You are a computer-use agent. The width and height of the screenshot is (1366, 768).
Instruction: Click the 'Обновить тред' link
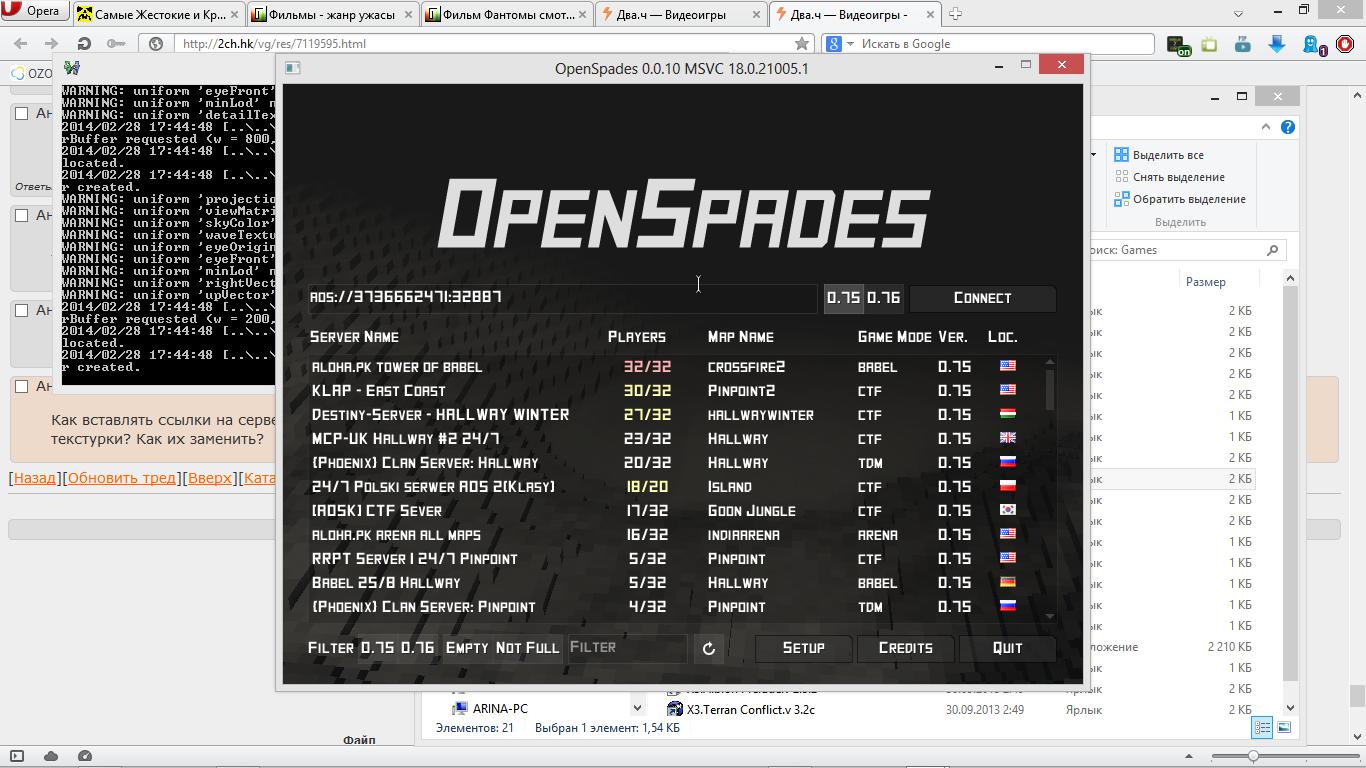point(122,478)
